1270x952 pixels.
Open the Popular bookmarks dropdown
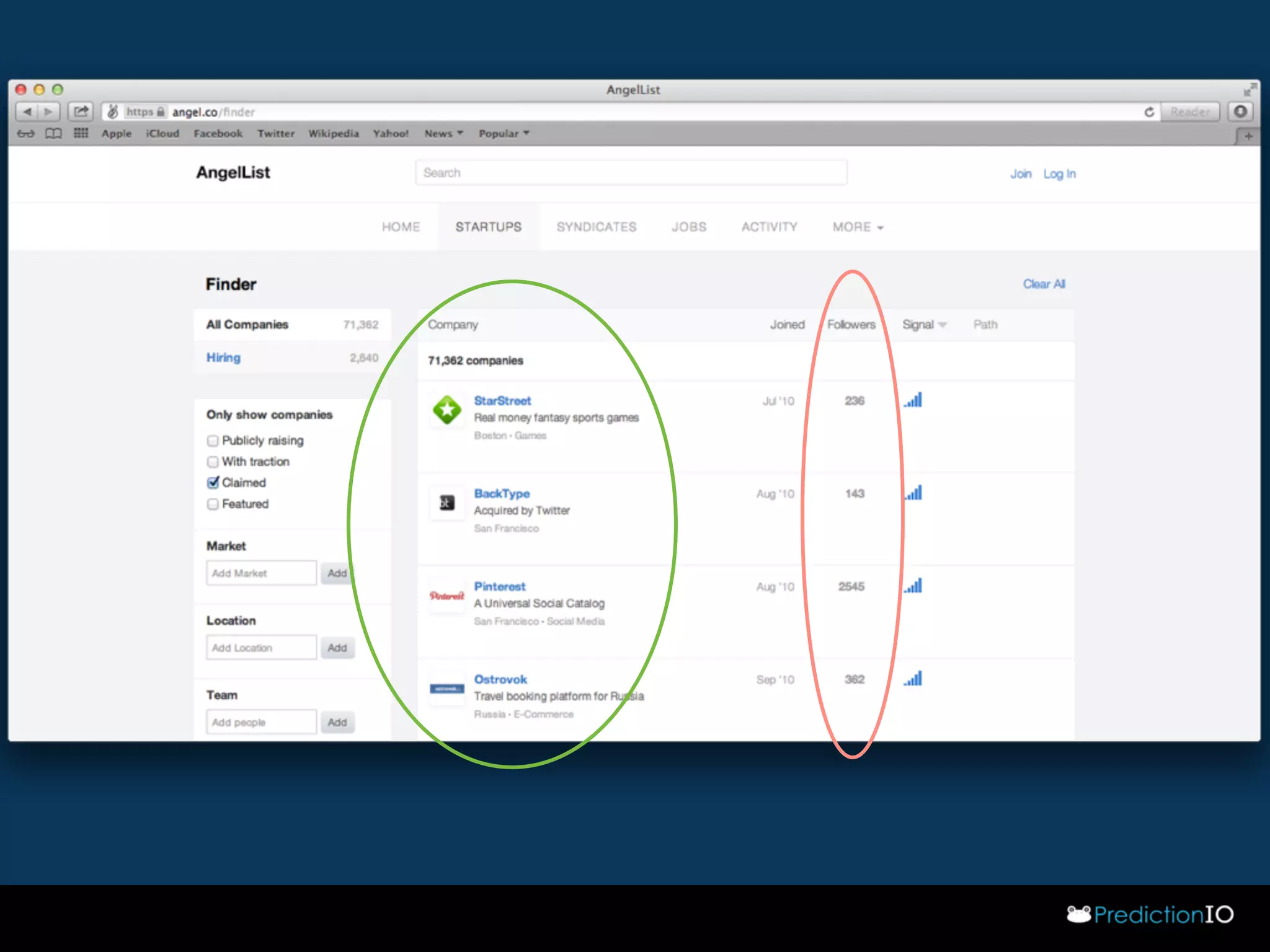coord(504,133)
